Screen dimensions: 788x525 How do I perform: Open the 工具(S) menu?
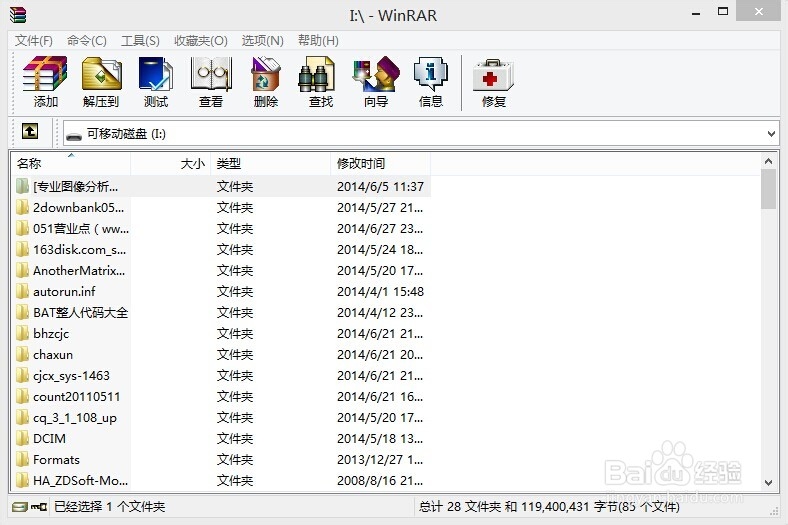[140, 40]
